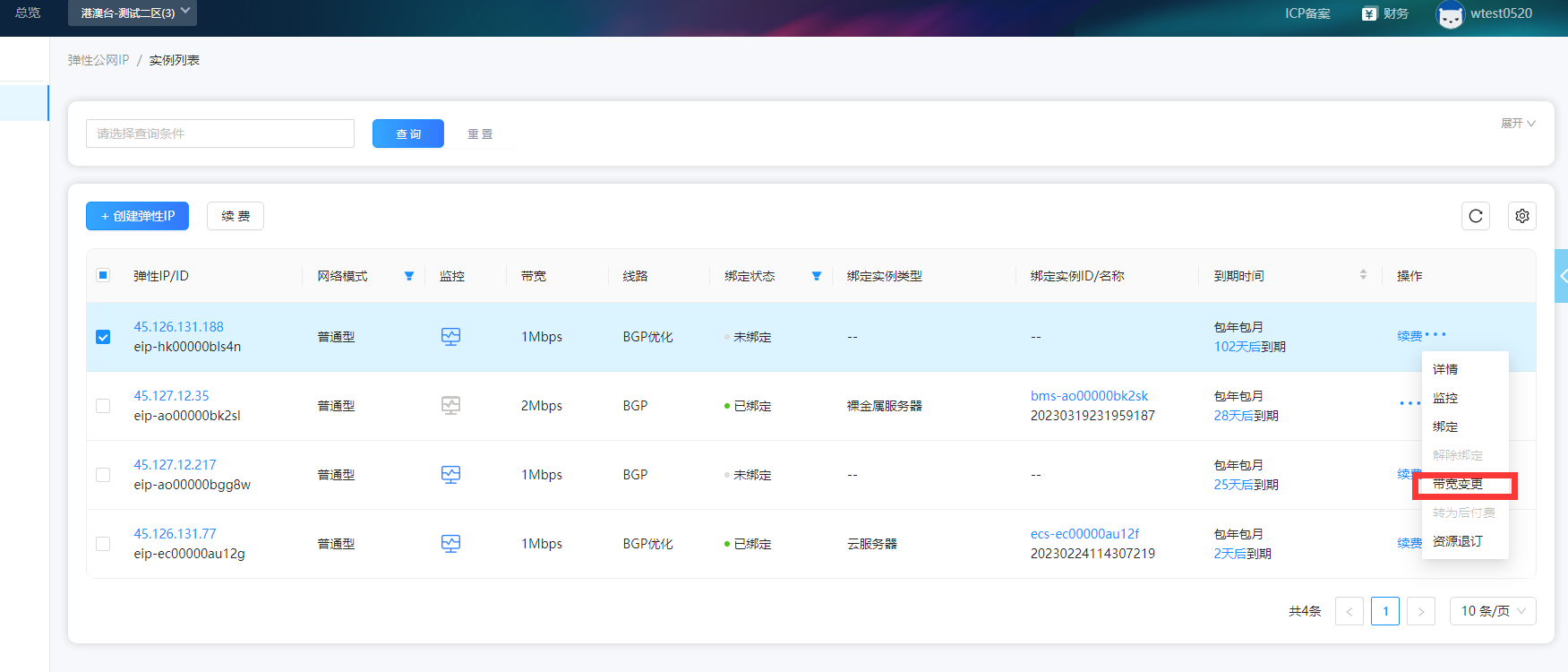Select row 45.127.12.217 checkbox
1568x672 pixels.
(103, 475)
